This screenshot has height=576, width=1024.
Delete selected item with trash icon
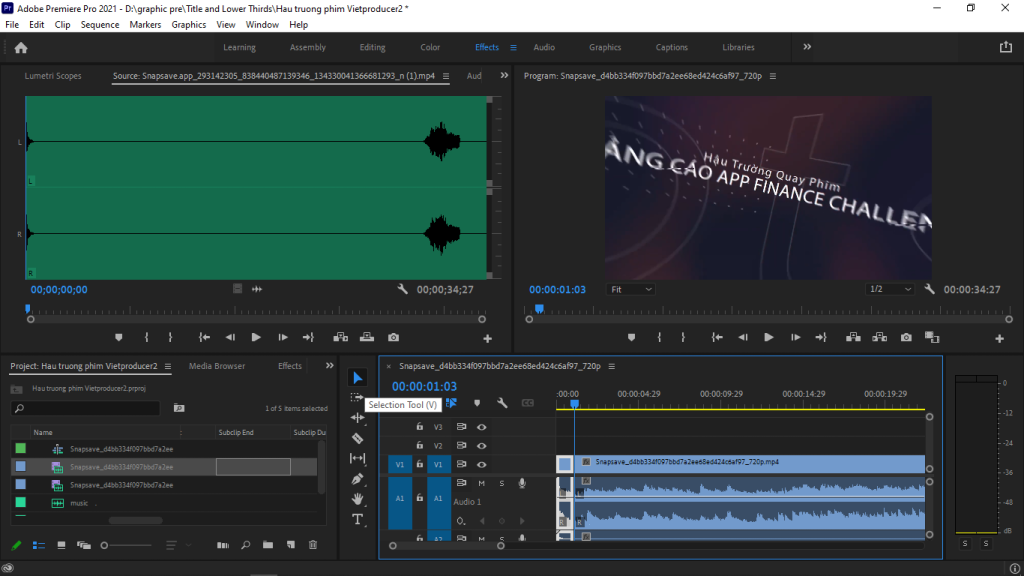coord(313,545)
